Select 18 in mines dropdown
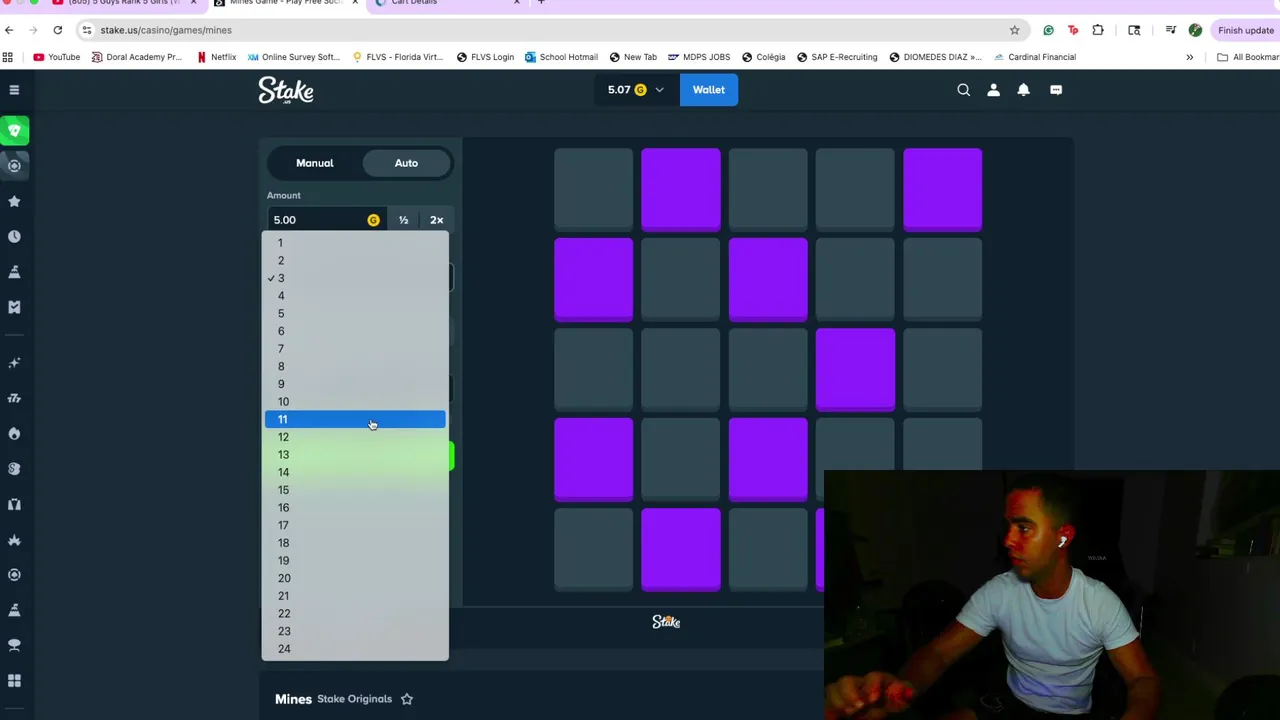This screenshot has width=1280, height=720. [355, 543]
